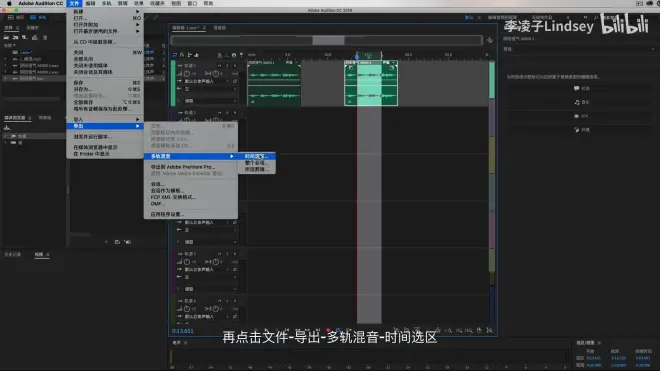The image size is (660, 371).
Task: Choose 整个会话 in the multitrack mixdown submenu
Action: pyautogui.click(x=257, y=163)
